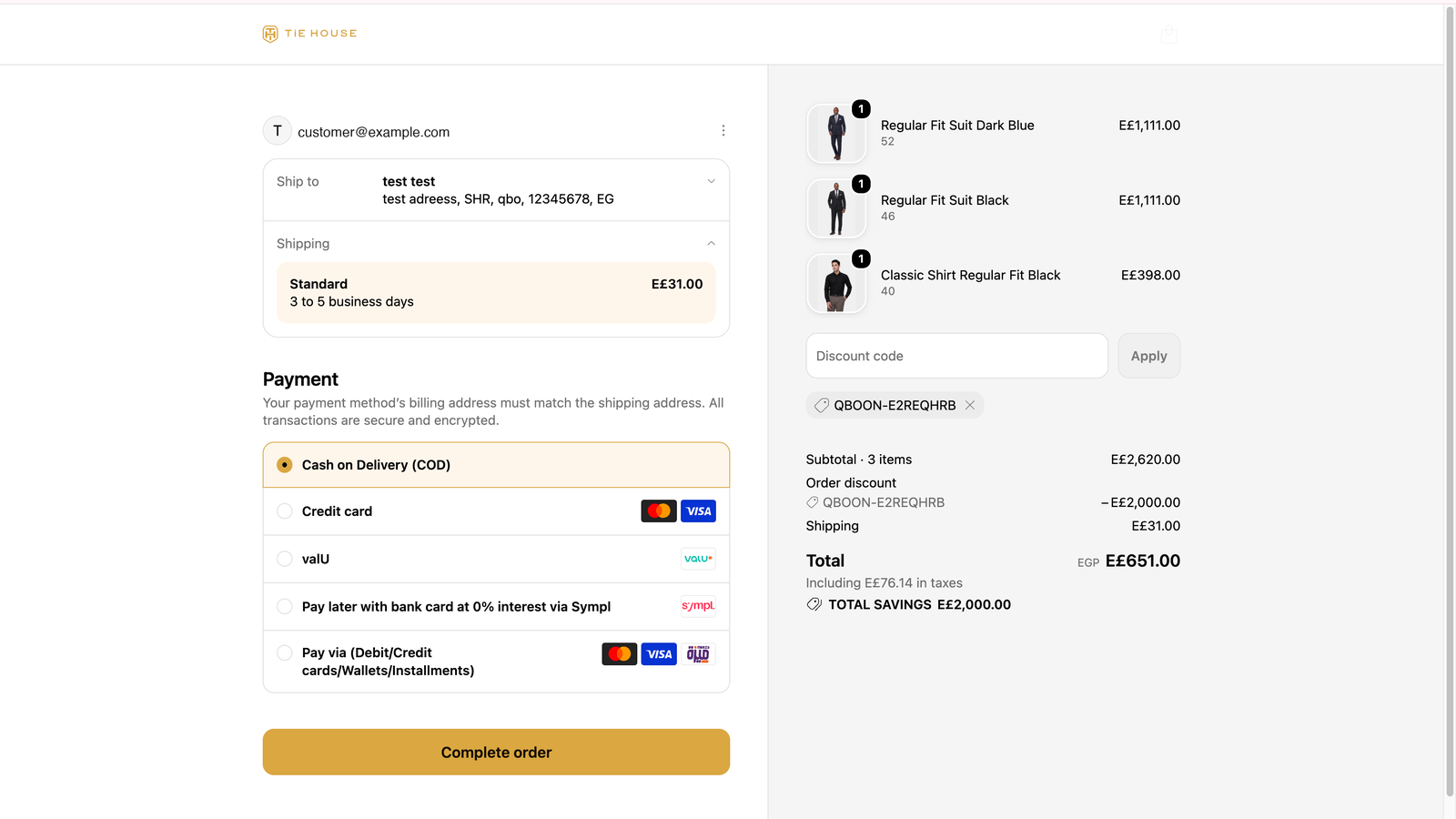1456x819 pixels.
Task: Click the valU logo icon
Action: click(698, 559)
